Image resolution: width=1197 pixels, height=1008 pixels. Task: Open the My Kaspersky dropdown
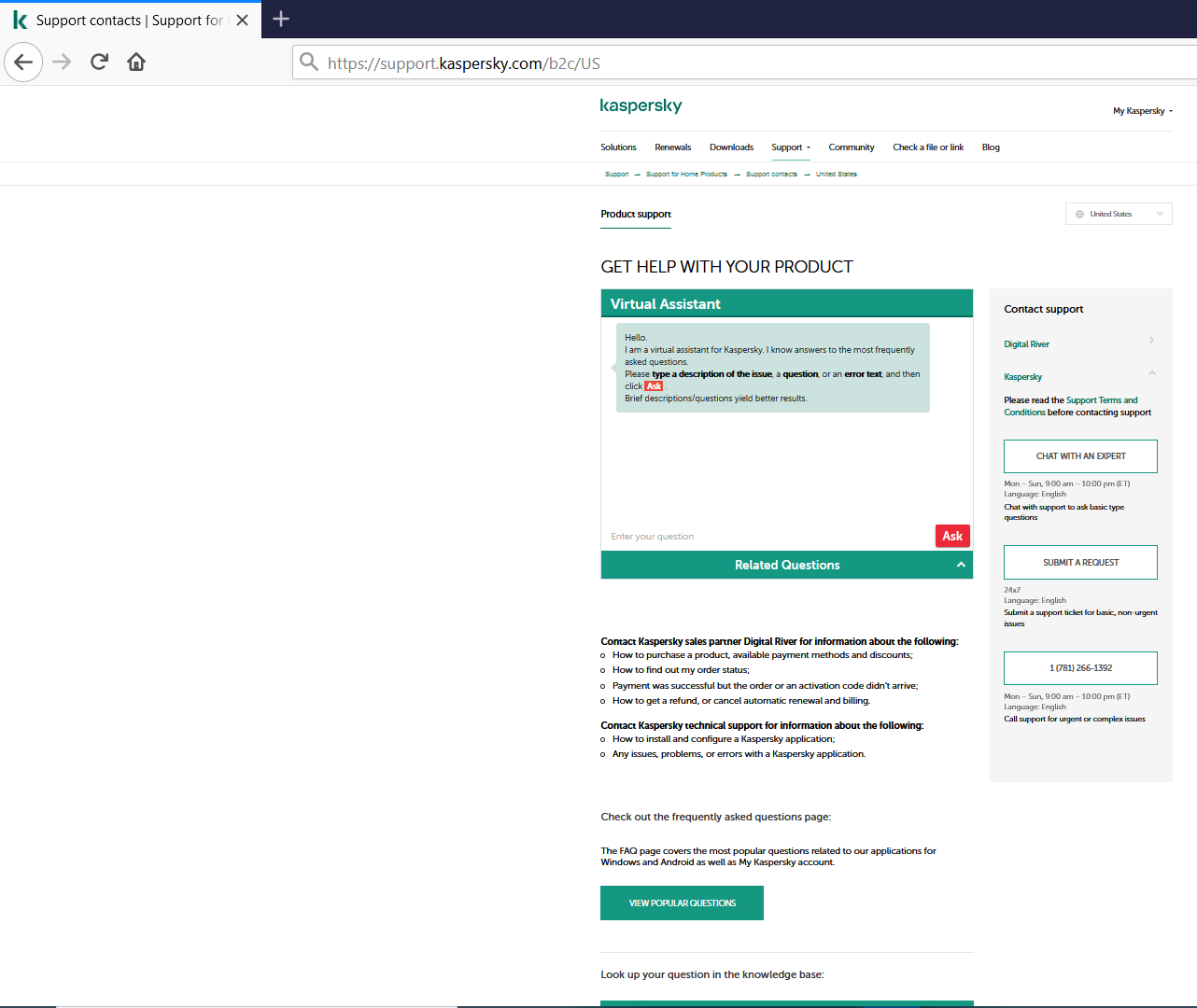1143,111
